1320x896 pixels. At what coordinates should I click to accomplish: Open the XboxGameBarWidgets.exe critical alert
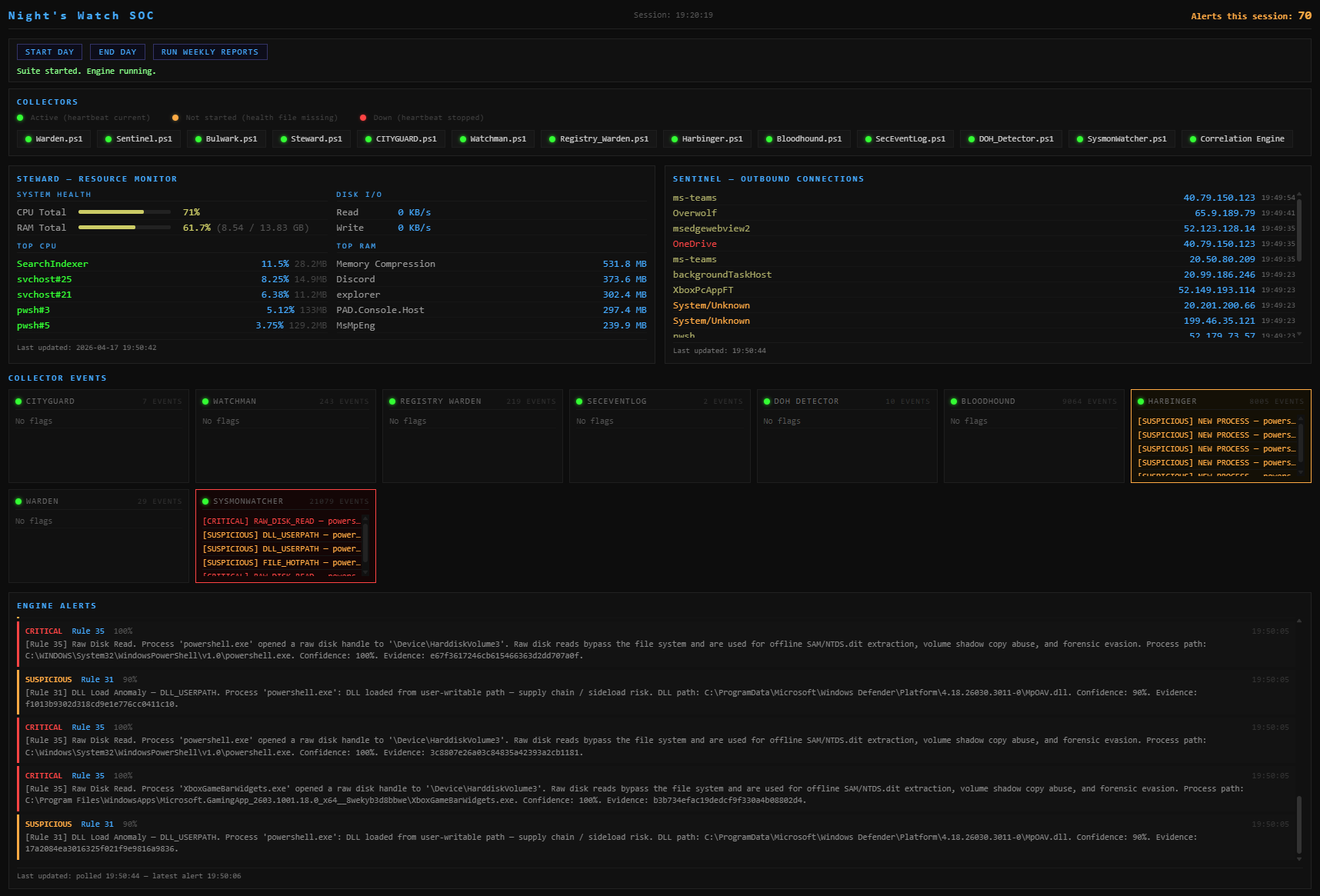[x=656, y=788]
